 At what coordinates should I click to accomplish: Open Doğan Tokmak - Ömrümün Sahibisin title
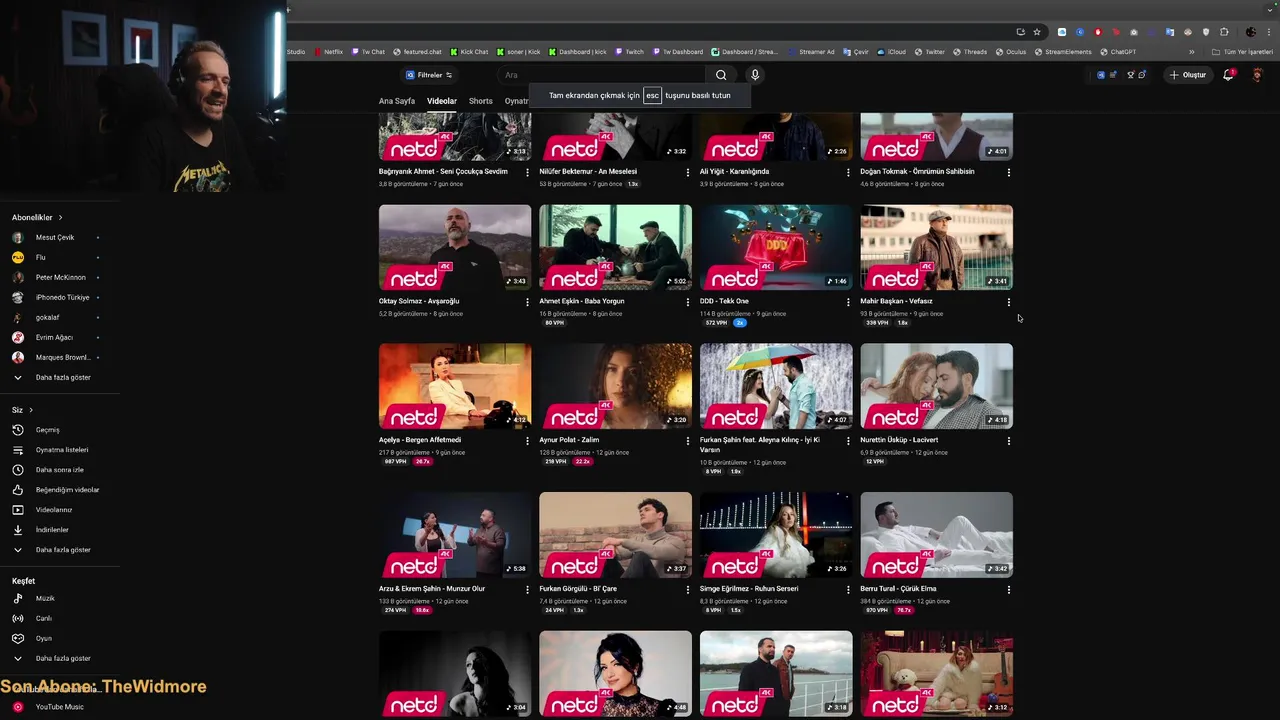(917, 171)
